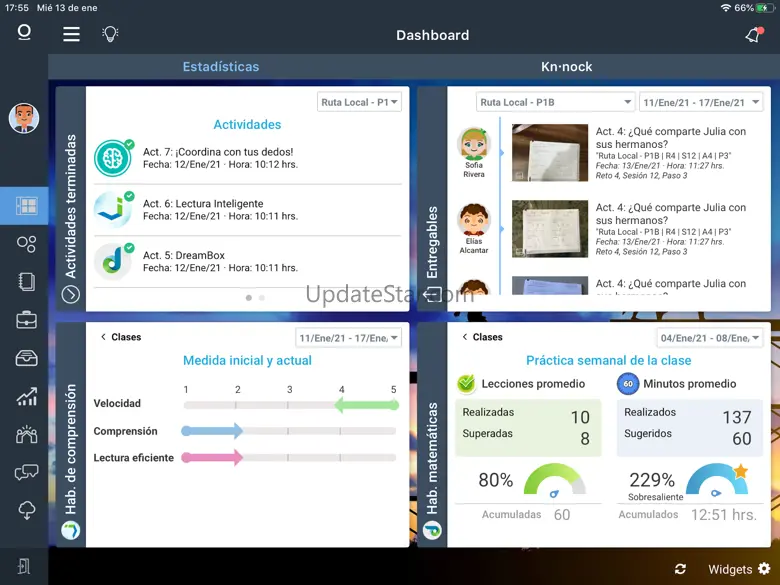This screenshot has width=780, height=585.
Task: Refresh the dashboard widgets
Action: coord(680,569)
